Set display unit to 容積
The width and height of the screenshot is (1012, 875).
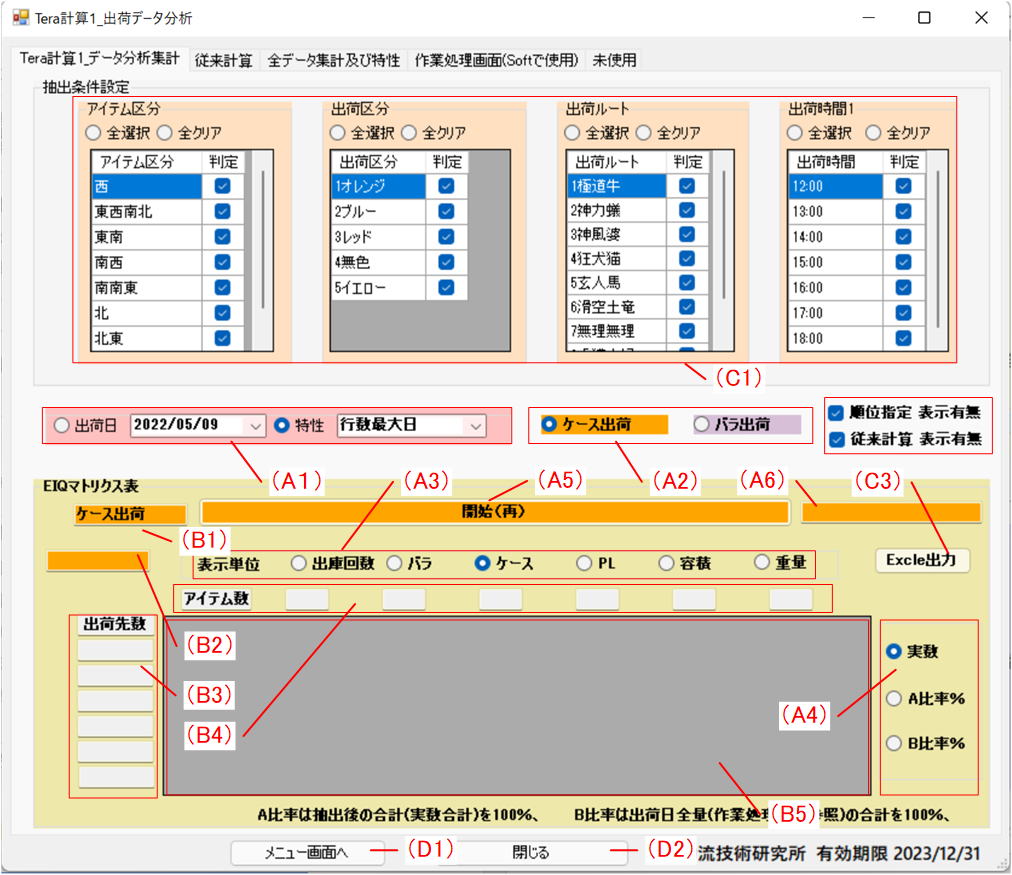(x=666, y=563)
